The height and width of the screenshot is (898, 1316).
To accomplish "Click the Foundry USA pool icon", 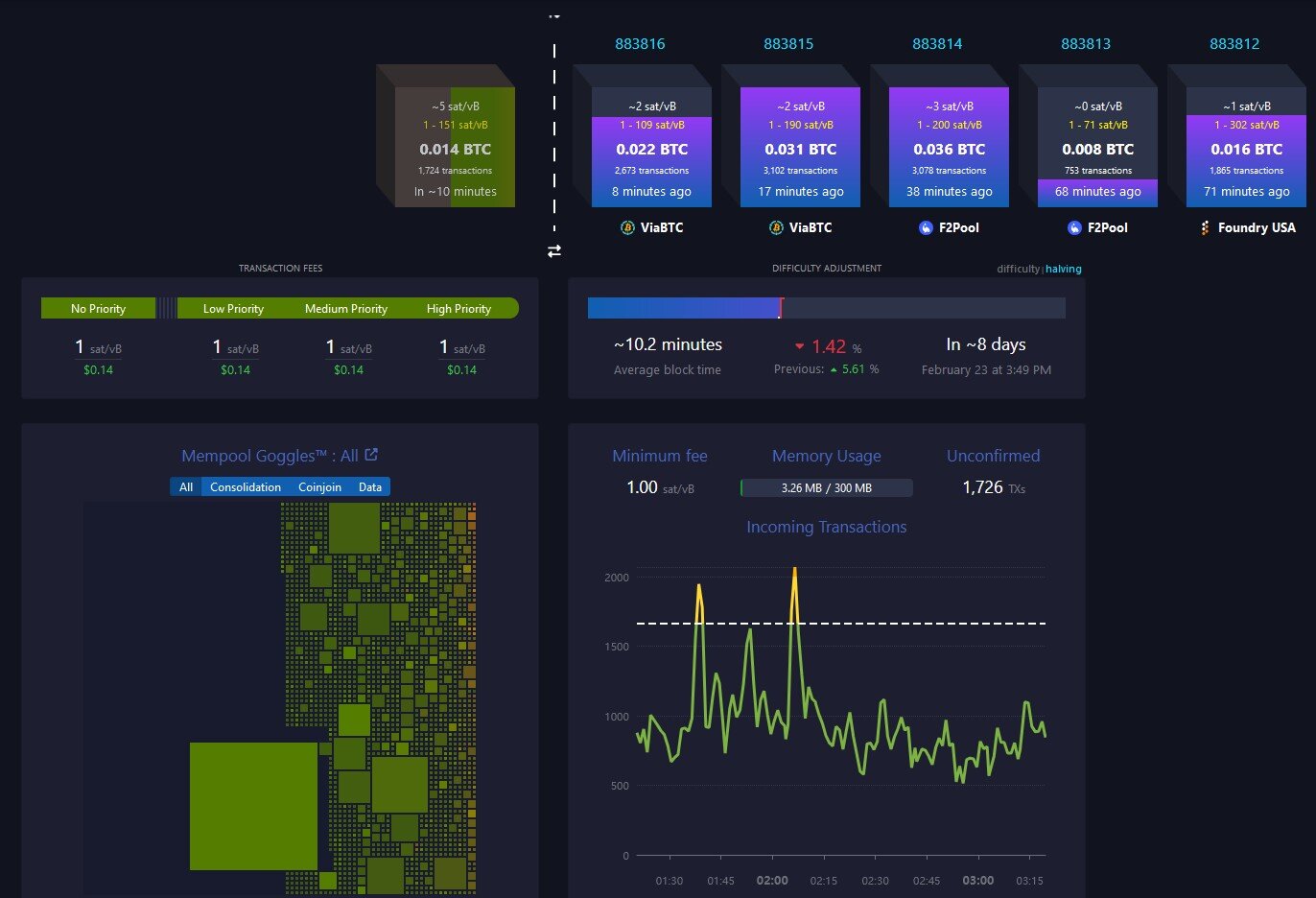I will tap(1206, 227).
